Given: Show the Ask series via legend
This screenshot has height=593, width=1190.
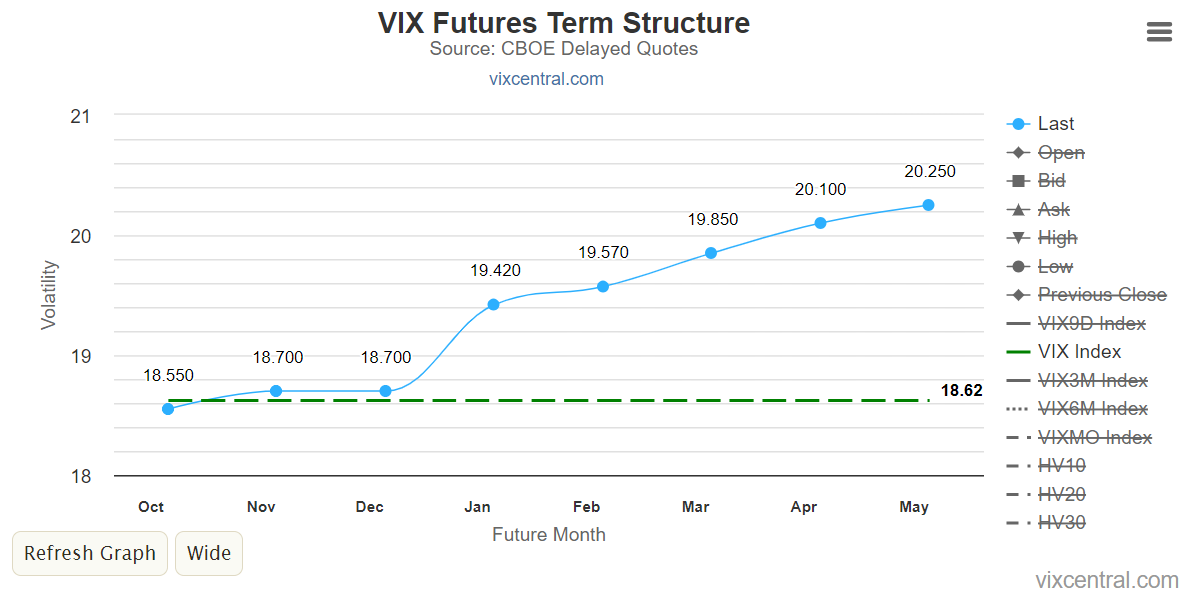Looking at the screenshot, I should [x=1053, y=210].
